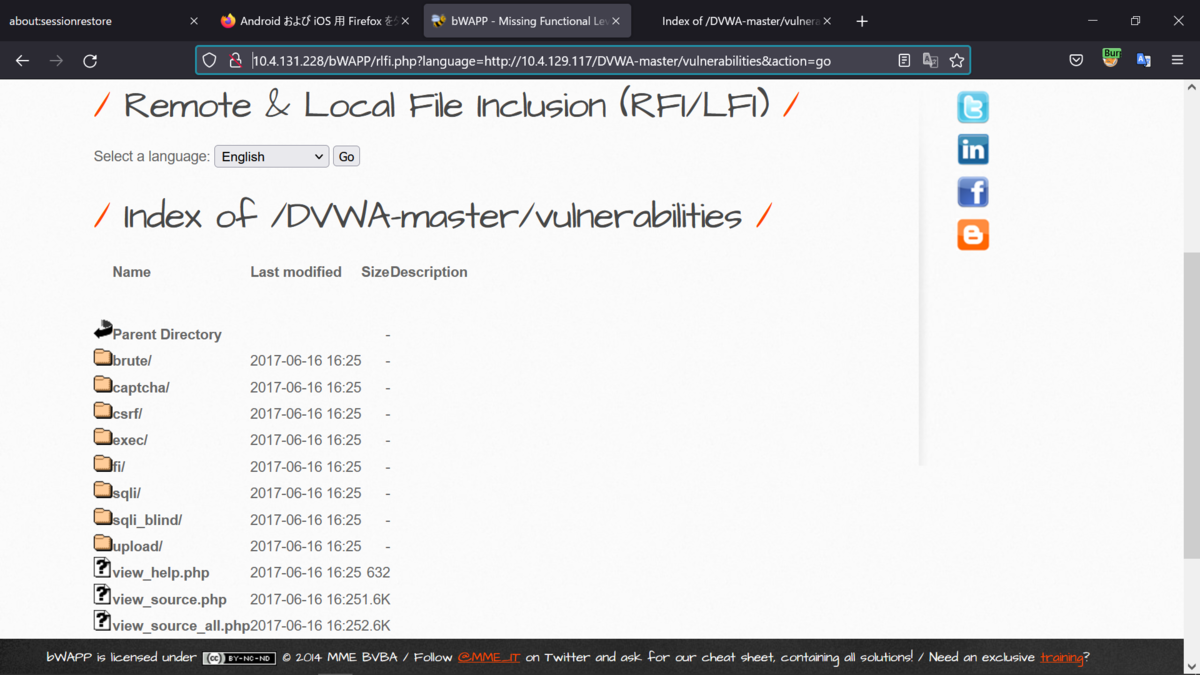
Task: Open the shield tracking protection icon
Action: tap(209, 61)
